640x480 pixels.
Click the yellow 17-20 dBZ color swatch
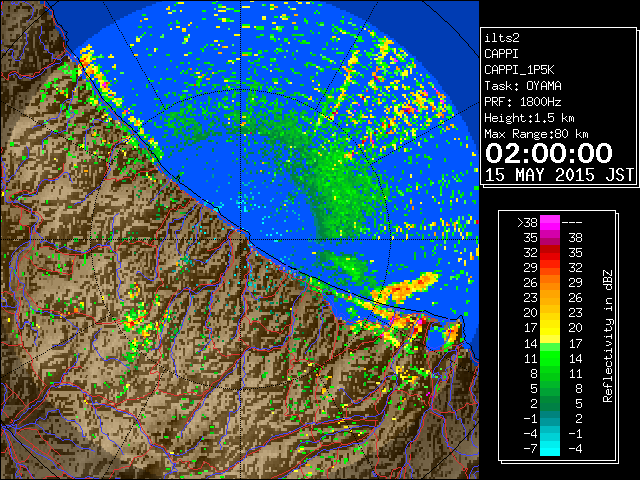550,328
